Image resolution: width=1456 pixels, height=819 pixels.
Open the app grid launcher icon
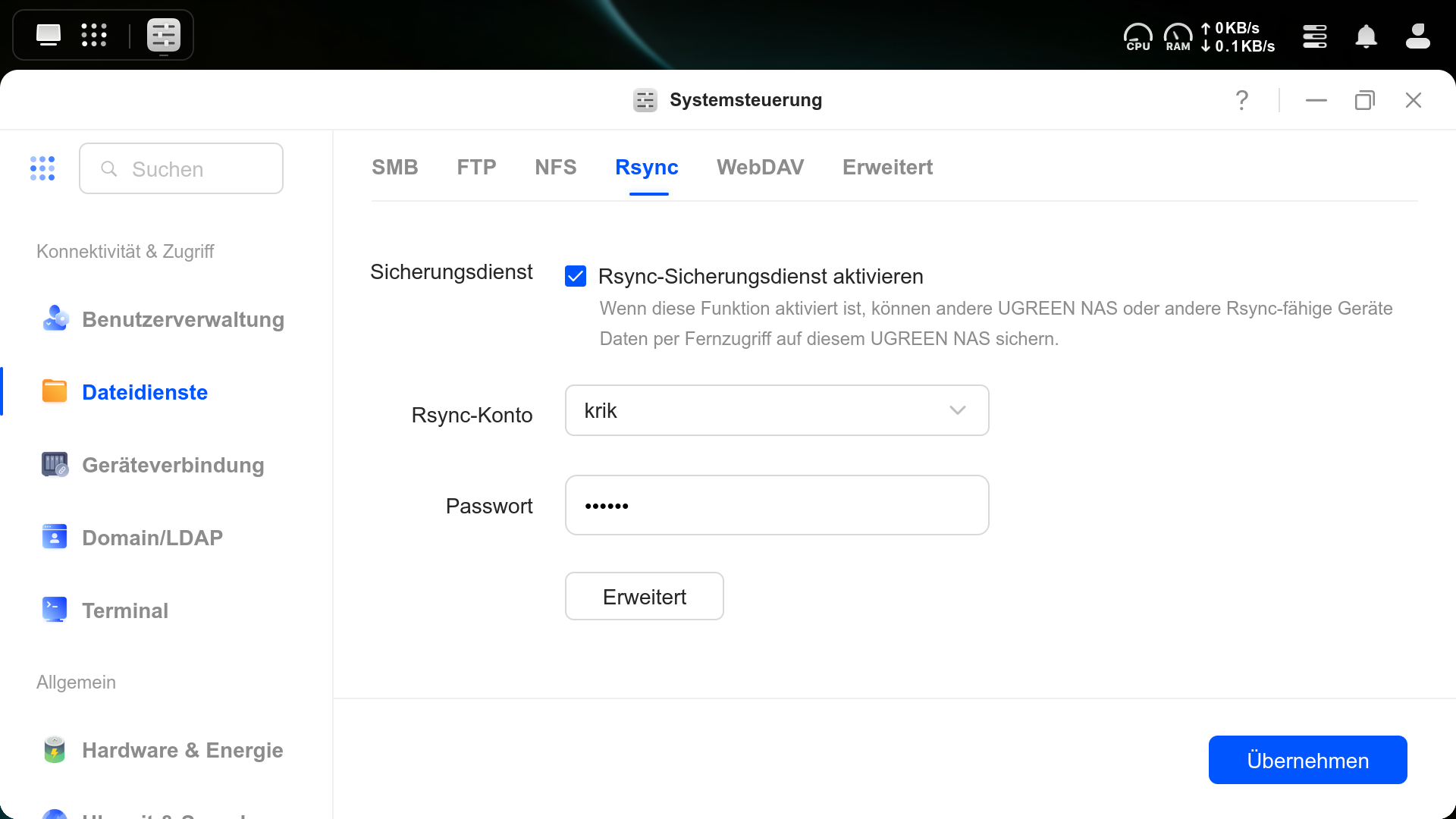[x=94, y=35]
